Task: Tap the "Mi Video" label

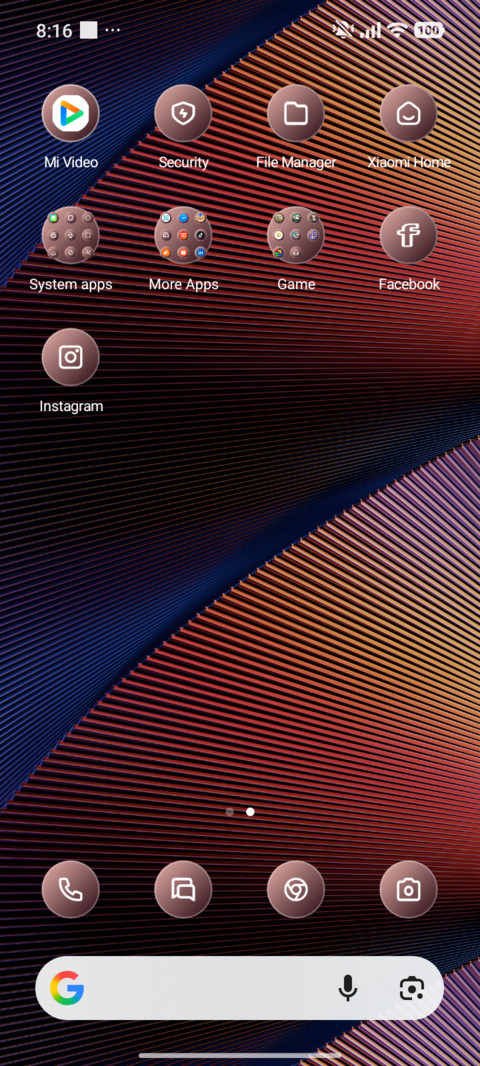Action: [x=71, y=162]
